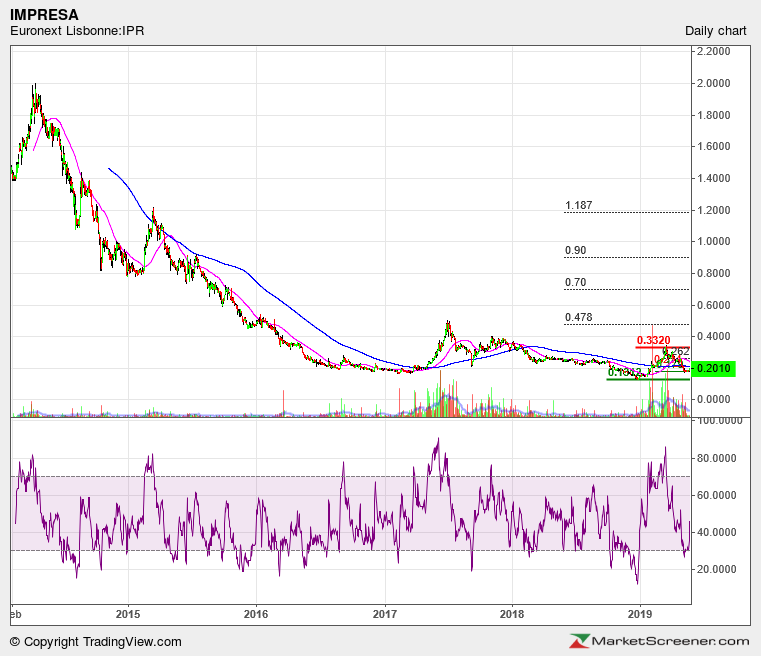Click the 0.262 level label near 2019
Viewport: 761px width, 656px height.
click(x=676, y=351)
